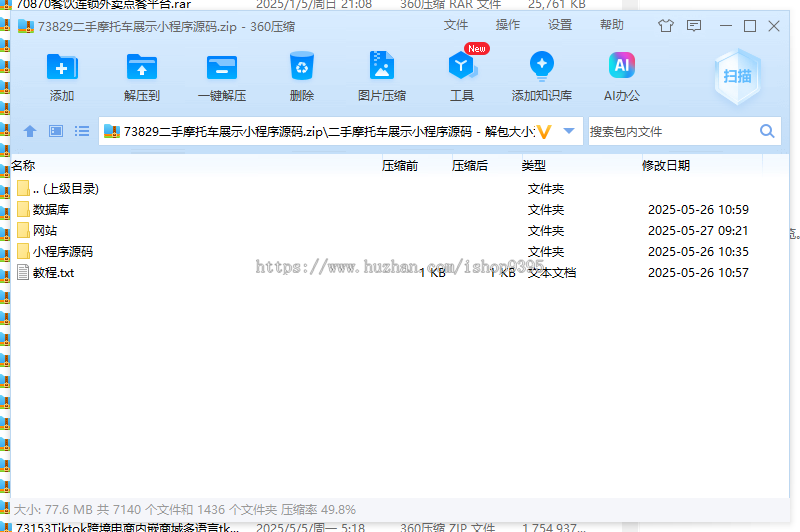The width and height of the screenshot is (800, 532).
Task: Click the 解压到 (Extract to) icon
Action: pyautogui.click(x=142, y=67)
